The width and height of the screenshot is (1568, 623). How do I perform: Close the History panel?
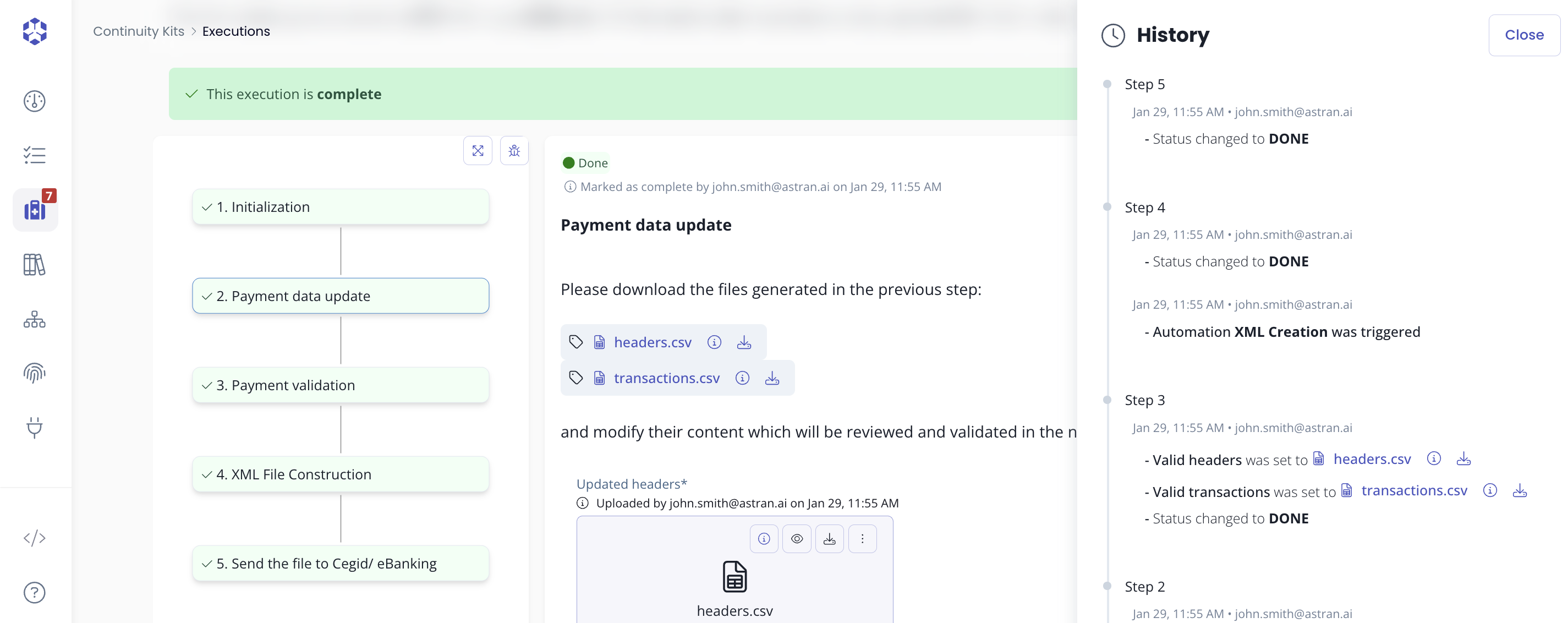(1524, 35)
